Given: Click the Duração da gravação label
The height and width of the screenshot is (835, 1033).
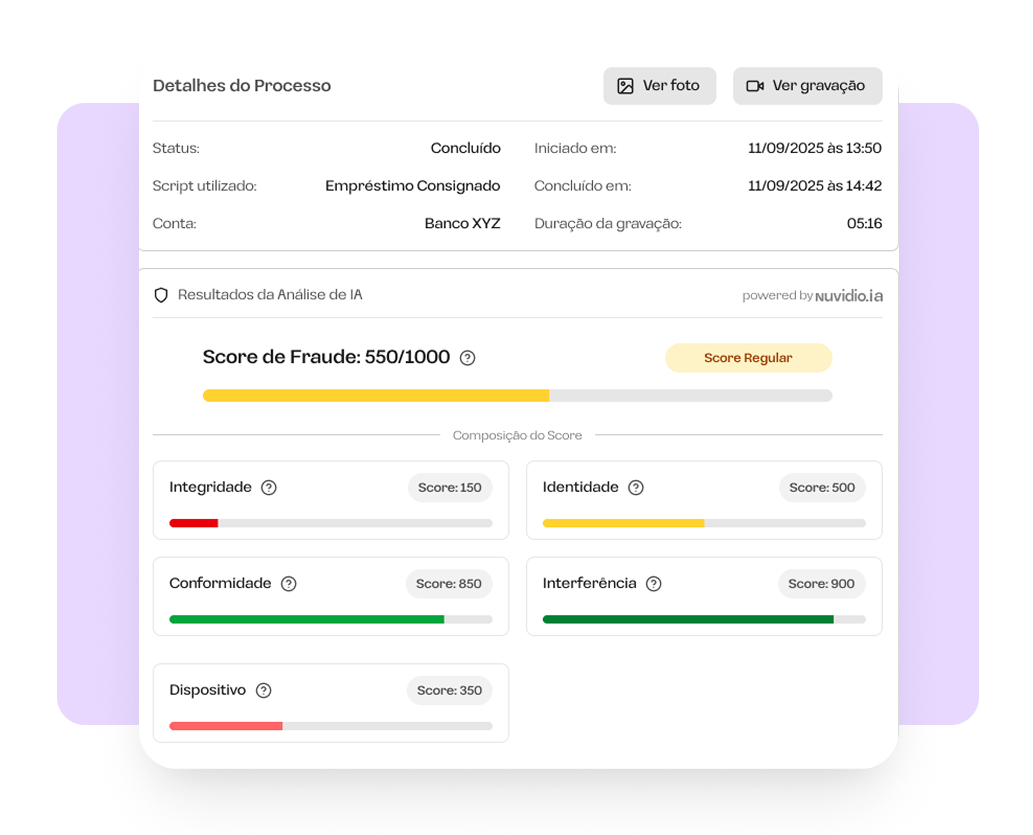Looking at the screenshot, I should pyautogui.click(x=608, y=224).
